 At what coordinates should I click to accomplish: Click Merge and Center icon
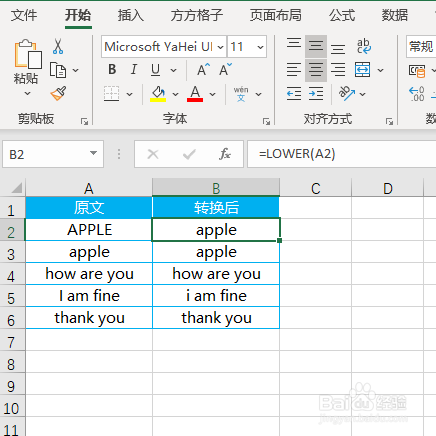point(362,70)
